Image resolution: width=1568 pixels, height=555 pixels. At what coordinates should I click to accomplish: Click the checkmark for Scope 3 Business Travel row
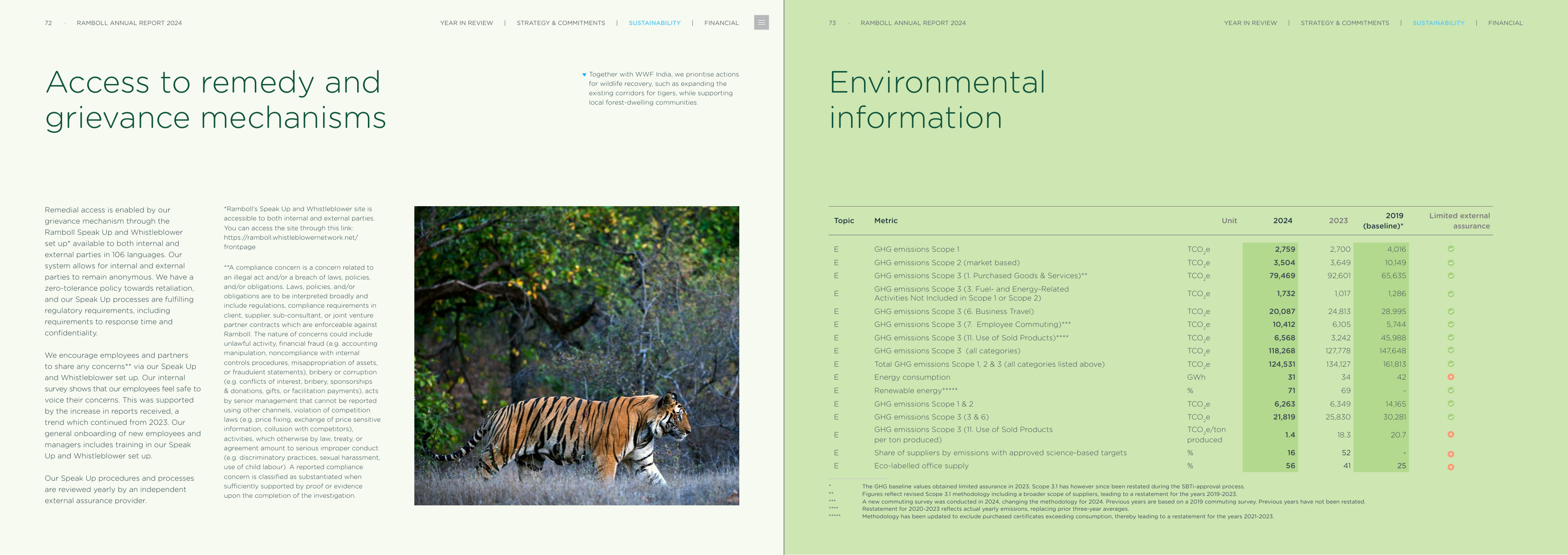1450,311
